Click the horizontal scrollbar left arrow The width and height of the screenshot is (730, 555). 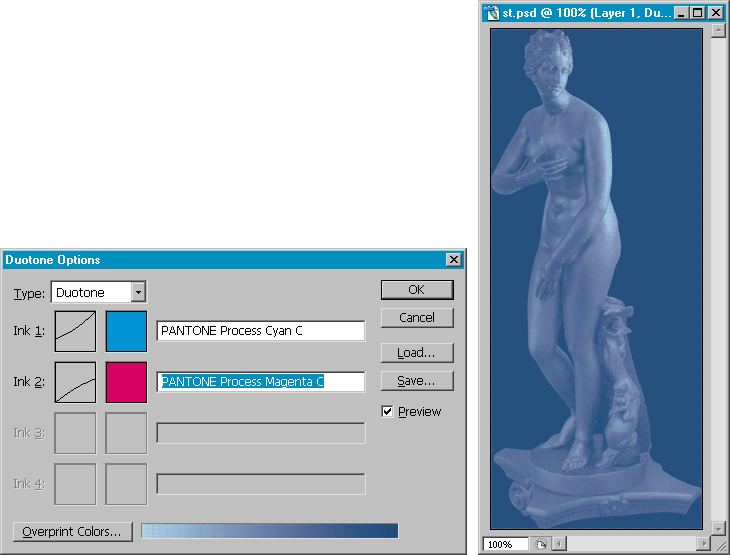pos(560,543)
